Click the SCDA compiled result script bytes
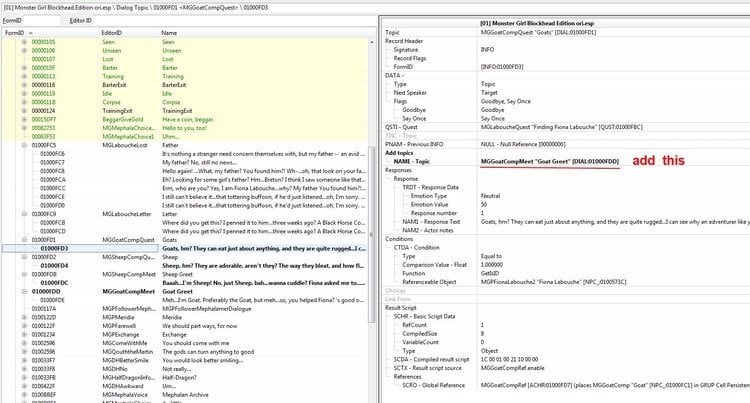750x403 pixels. point(509,359)
